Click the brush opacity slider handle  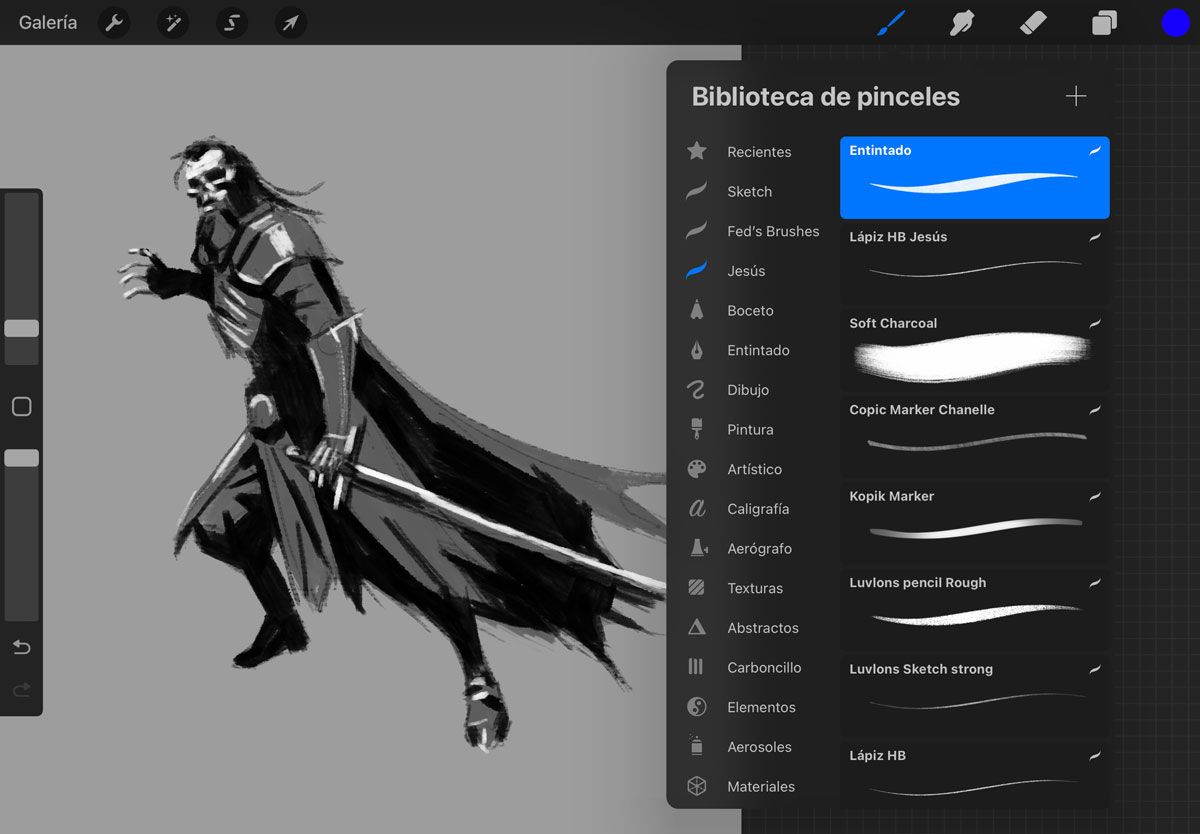(21, 458)
